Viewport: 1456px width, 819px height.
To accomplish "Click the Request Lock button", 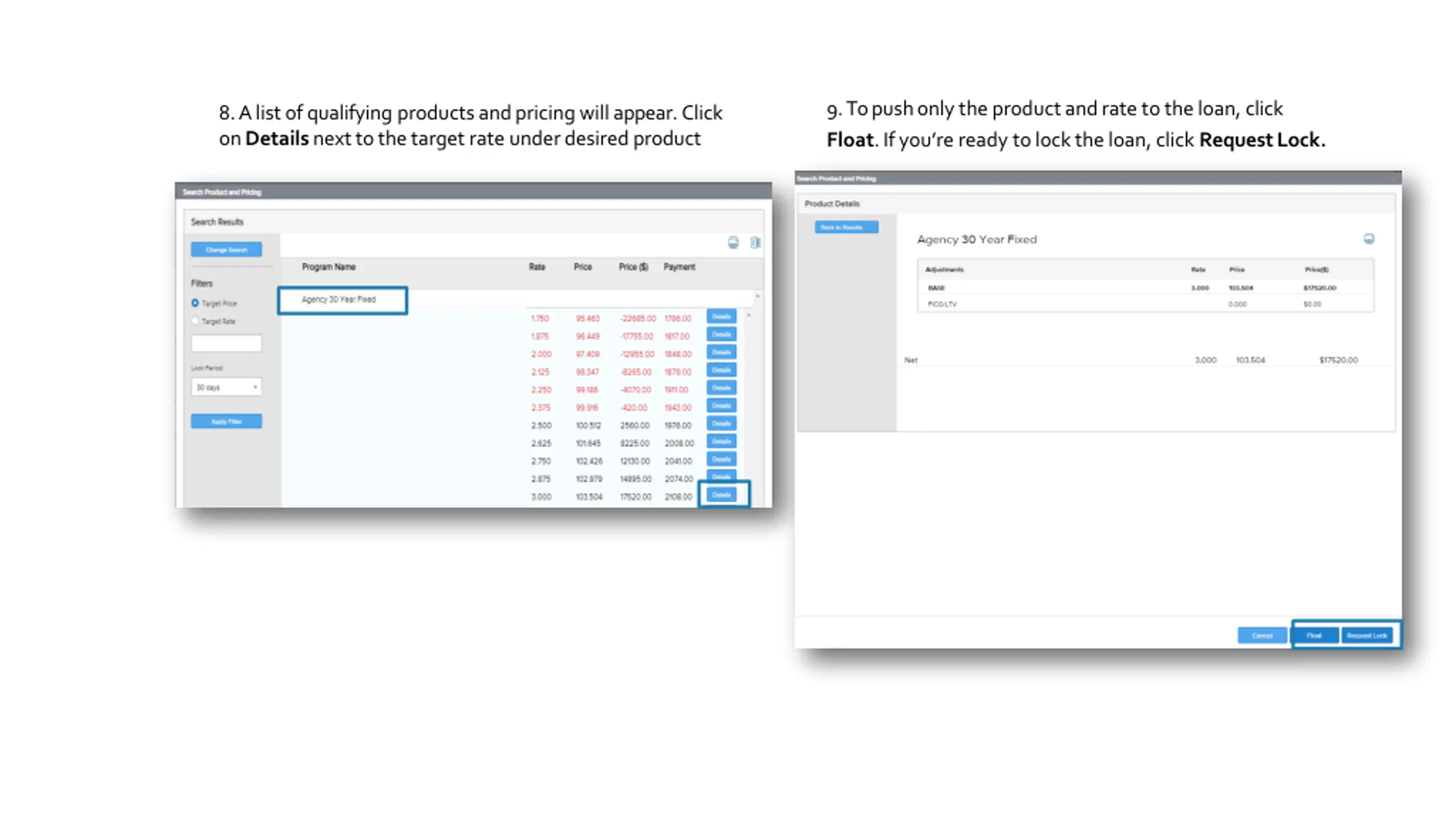I will pos(1366,635).
